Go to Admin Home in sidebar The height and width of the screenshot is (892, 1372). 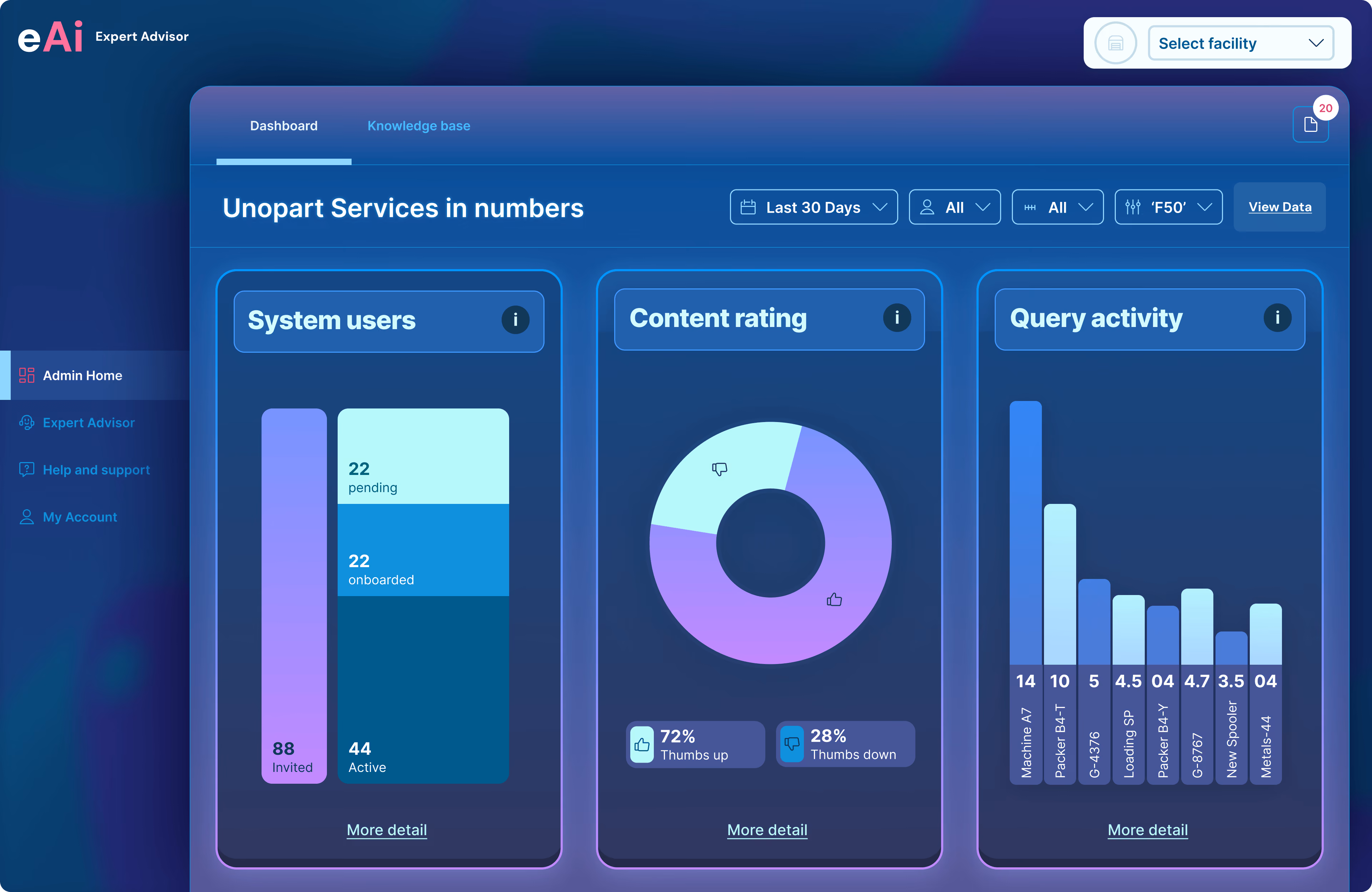coord(95,375)
